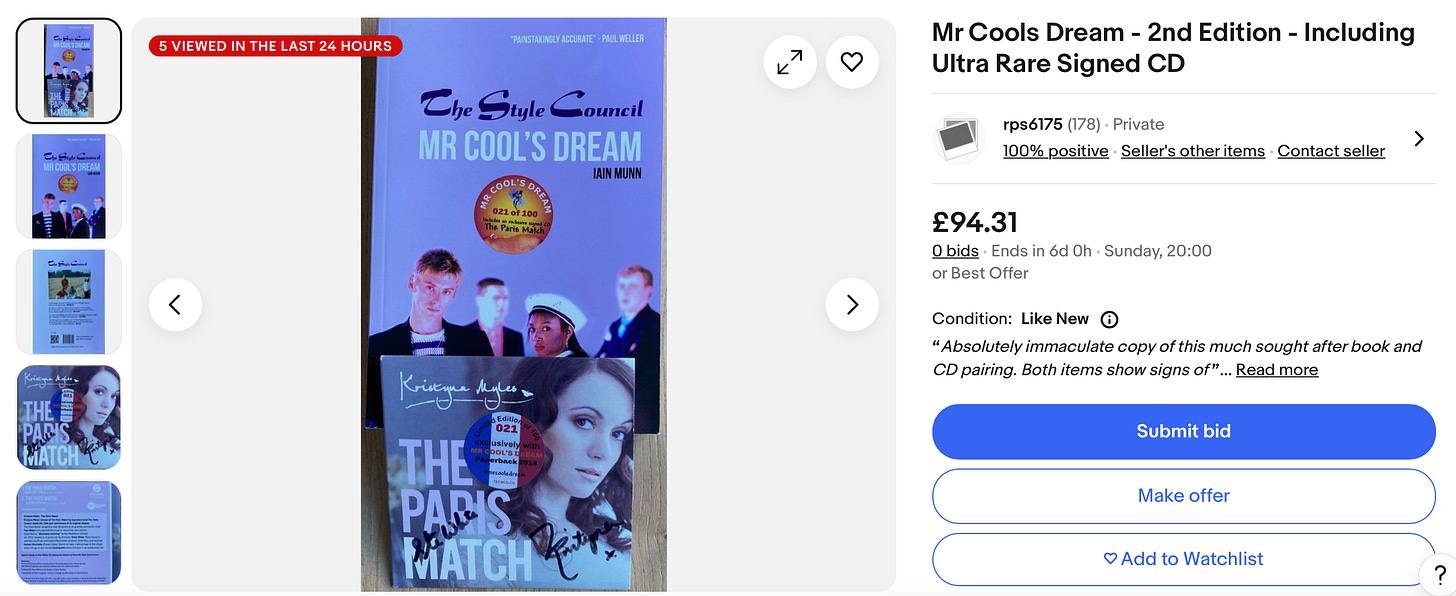Viewport: 1456px width, 596px height.
Task: Advance to the next image with the right arrow
Action: coord(852,304)
